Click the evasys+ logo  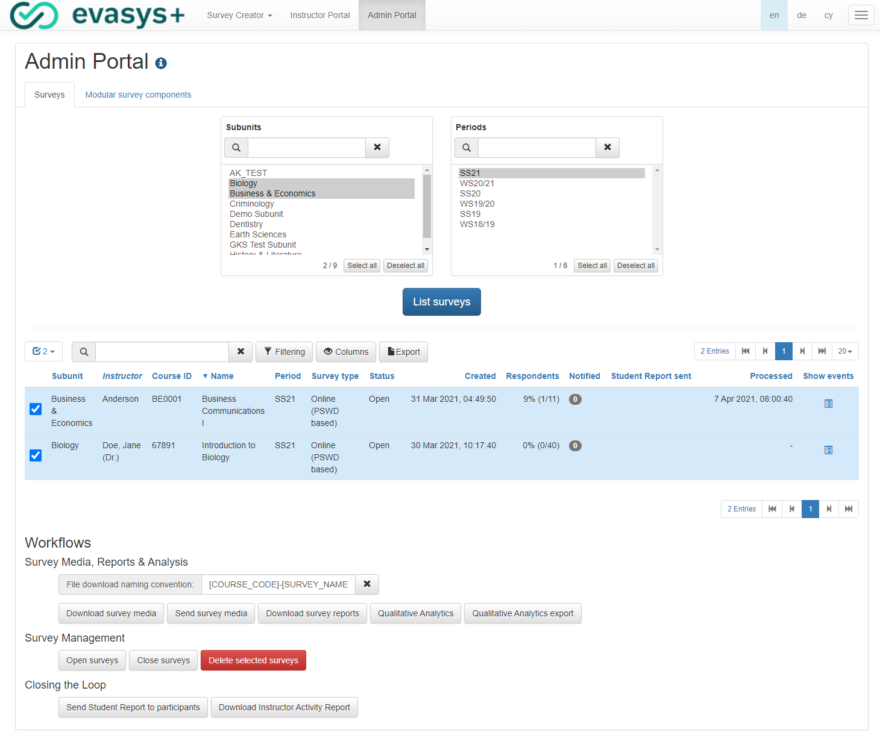click(95, 15)
